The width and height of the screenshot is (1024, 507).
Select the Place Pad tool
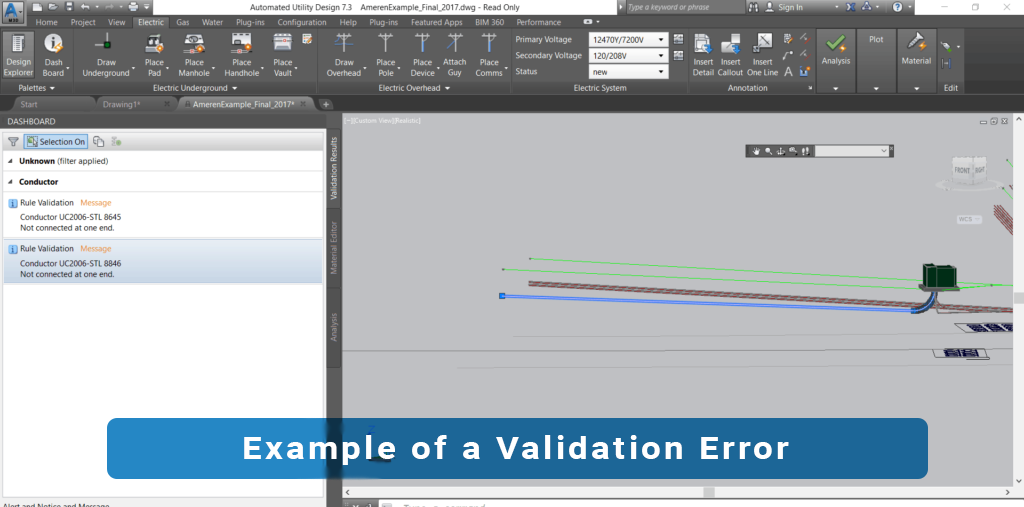155,55
